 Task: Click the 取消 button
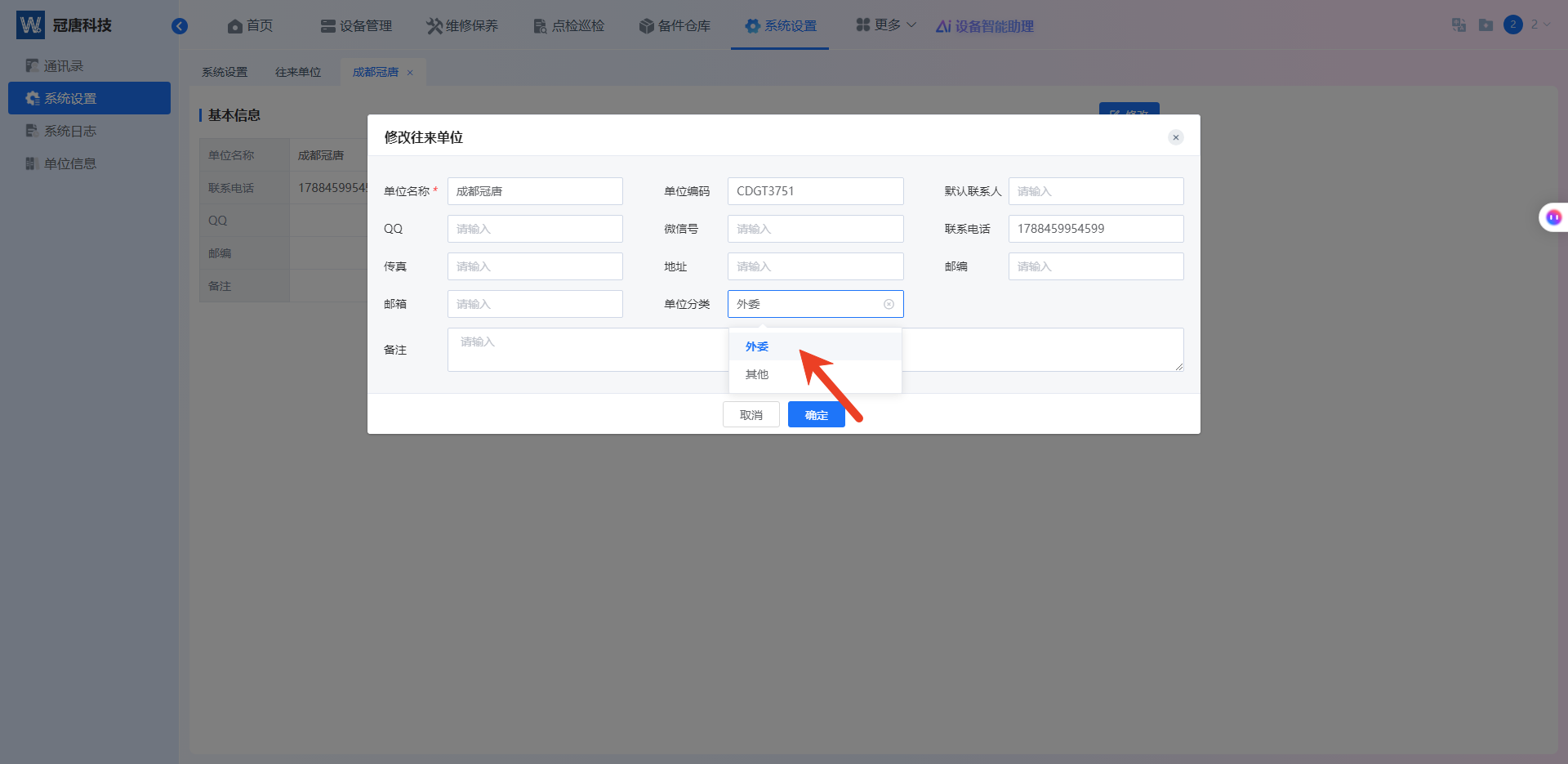(751, 415)
